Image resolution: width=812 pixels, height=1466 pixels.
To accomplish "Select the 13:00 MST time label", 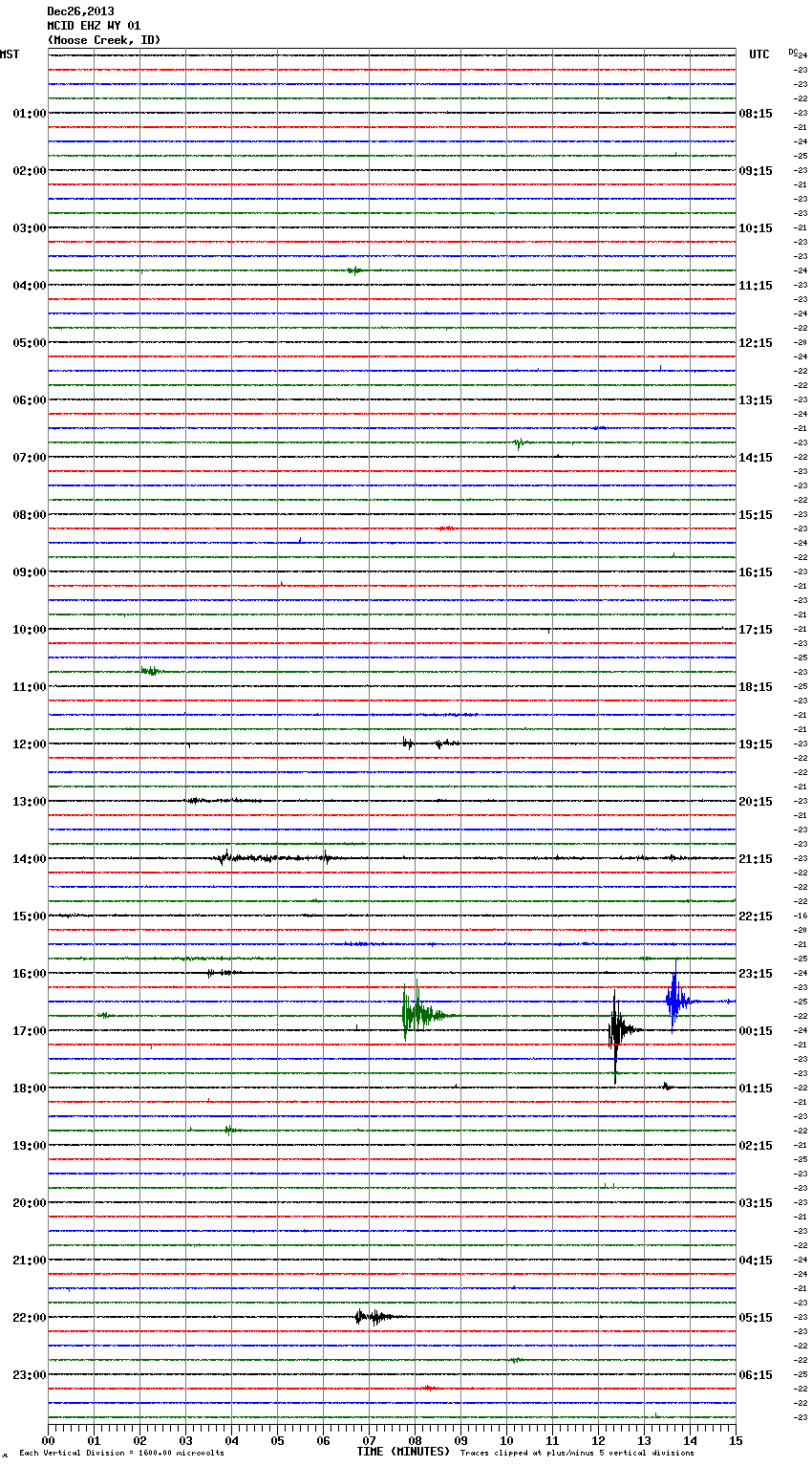I will [x=29, y=802].
